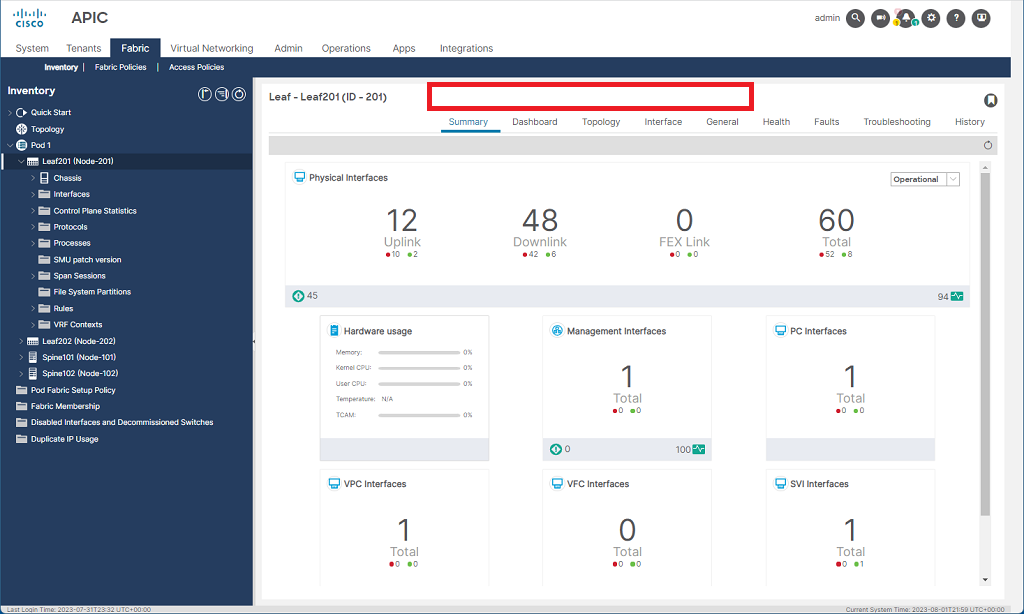Collapse the Leaf201 (Node-201) node
1024x614 pixels.
click(21, 161)
